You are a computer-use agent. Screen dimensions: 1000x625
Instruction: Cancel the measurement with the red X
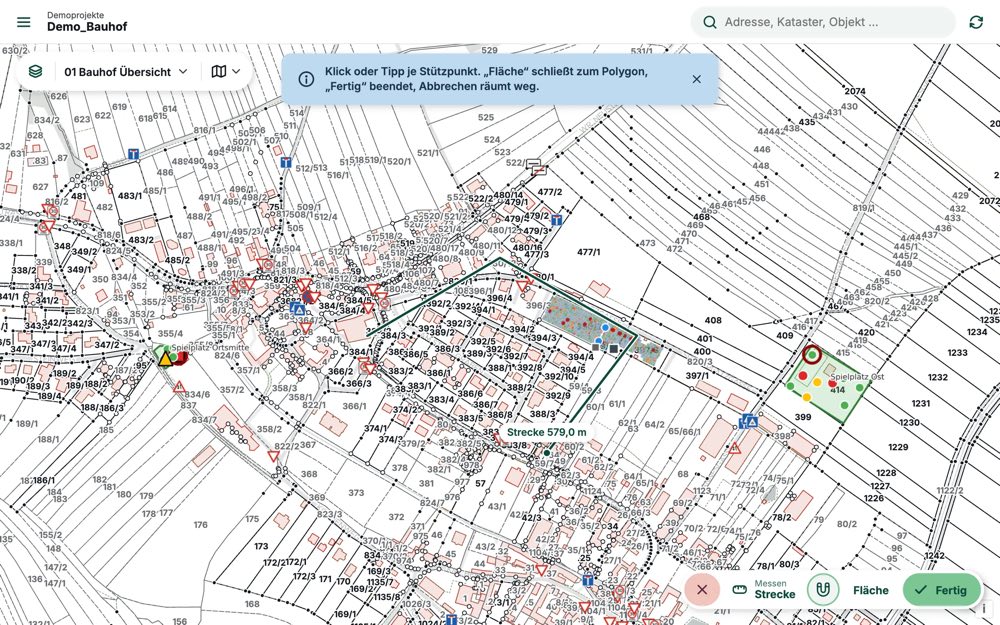tap(702, 590)
